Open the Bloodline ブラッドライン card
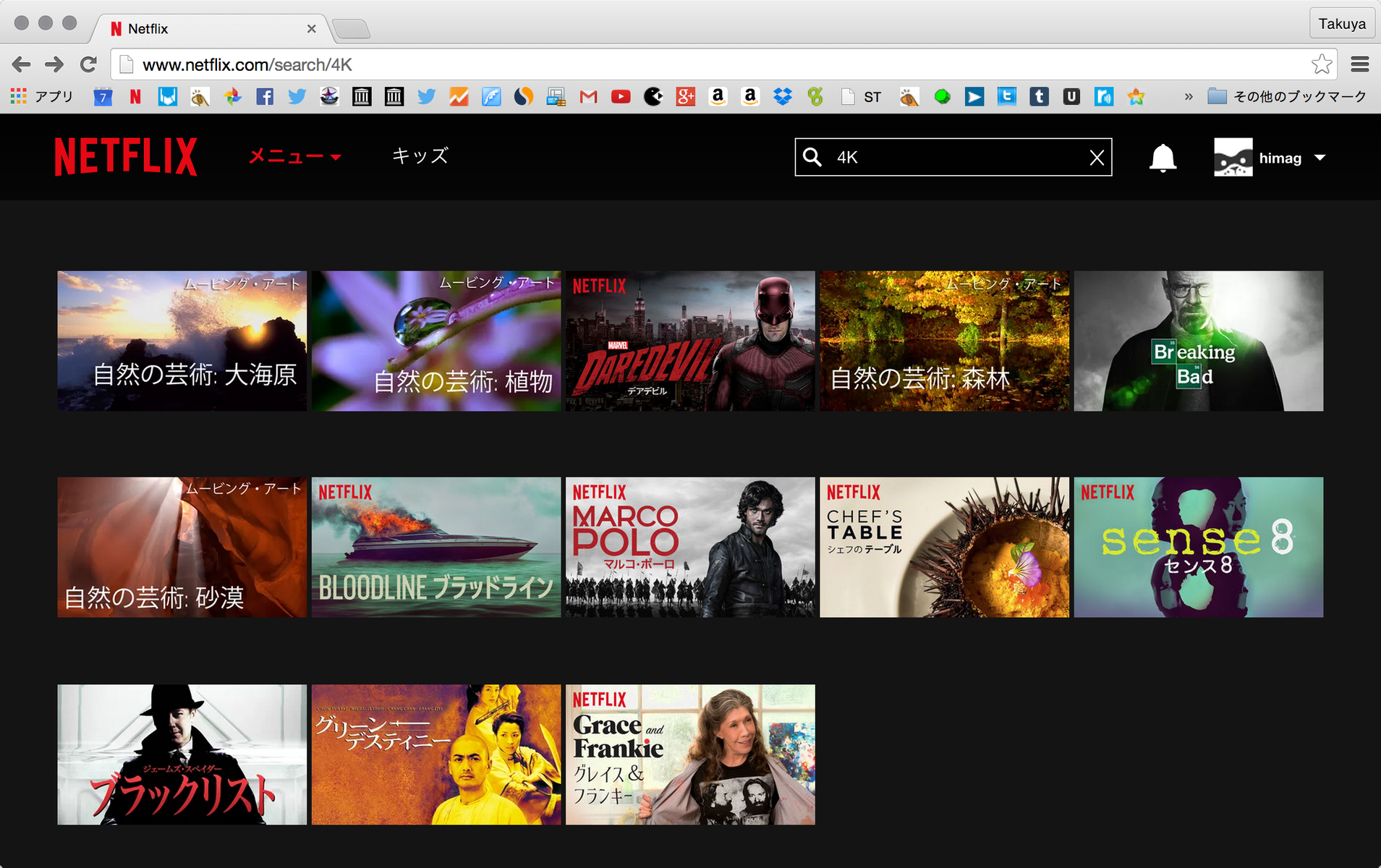This screenshot has width=1381, height=868. coord(436,547)
